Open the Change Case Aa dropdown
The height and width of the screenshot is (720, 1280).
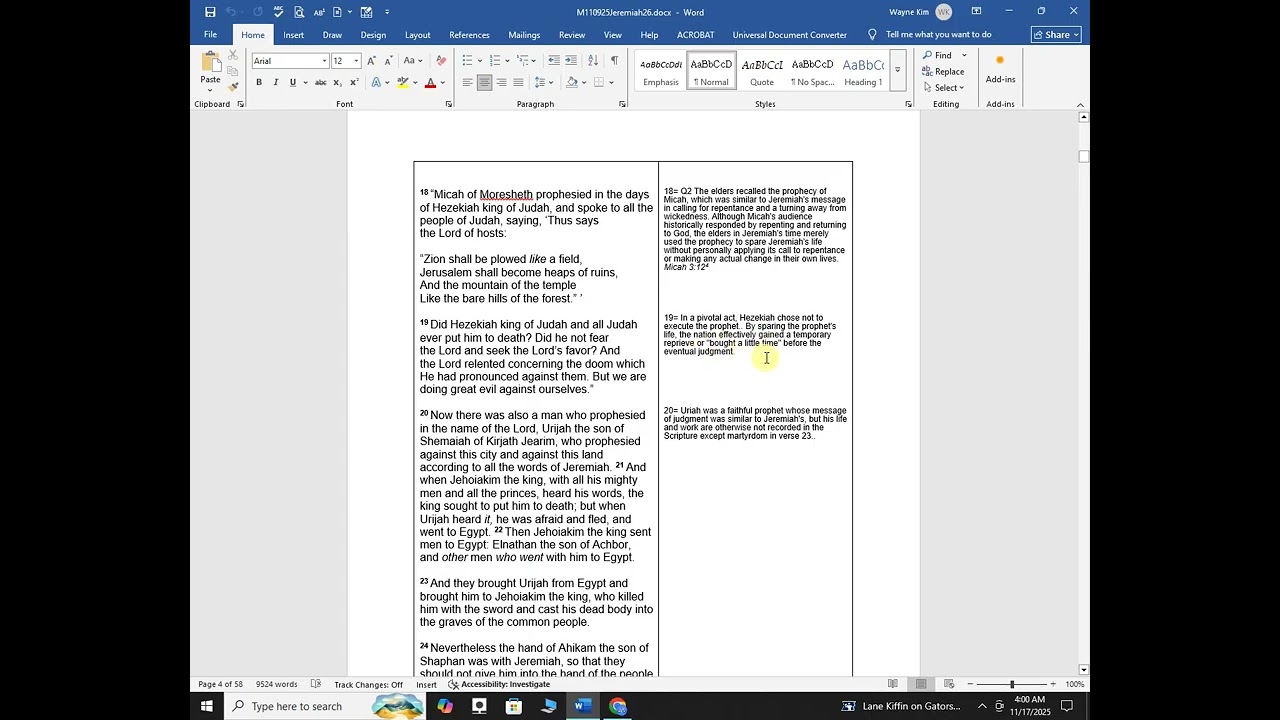tap(413, 61)
